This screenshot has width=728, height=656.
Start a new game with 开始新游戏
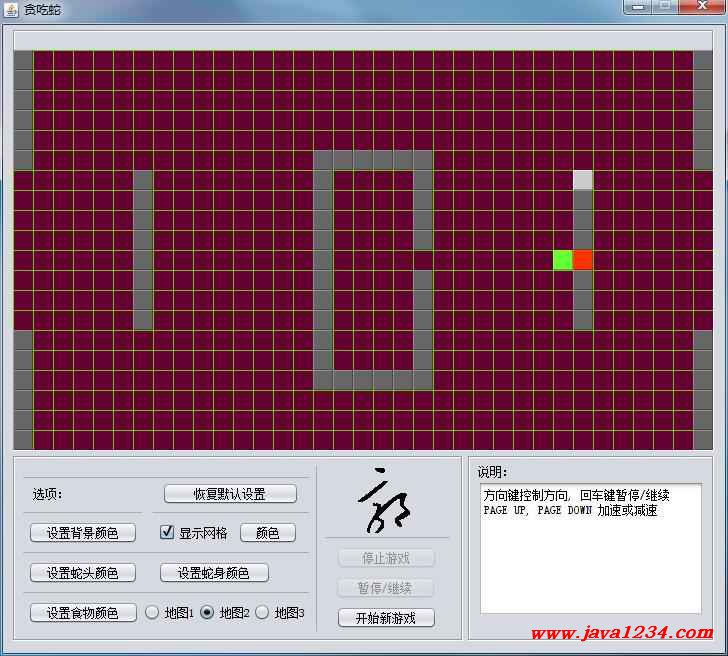click(x=386, y=618)
